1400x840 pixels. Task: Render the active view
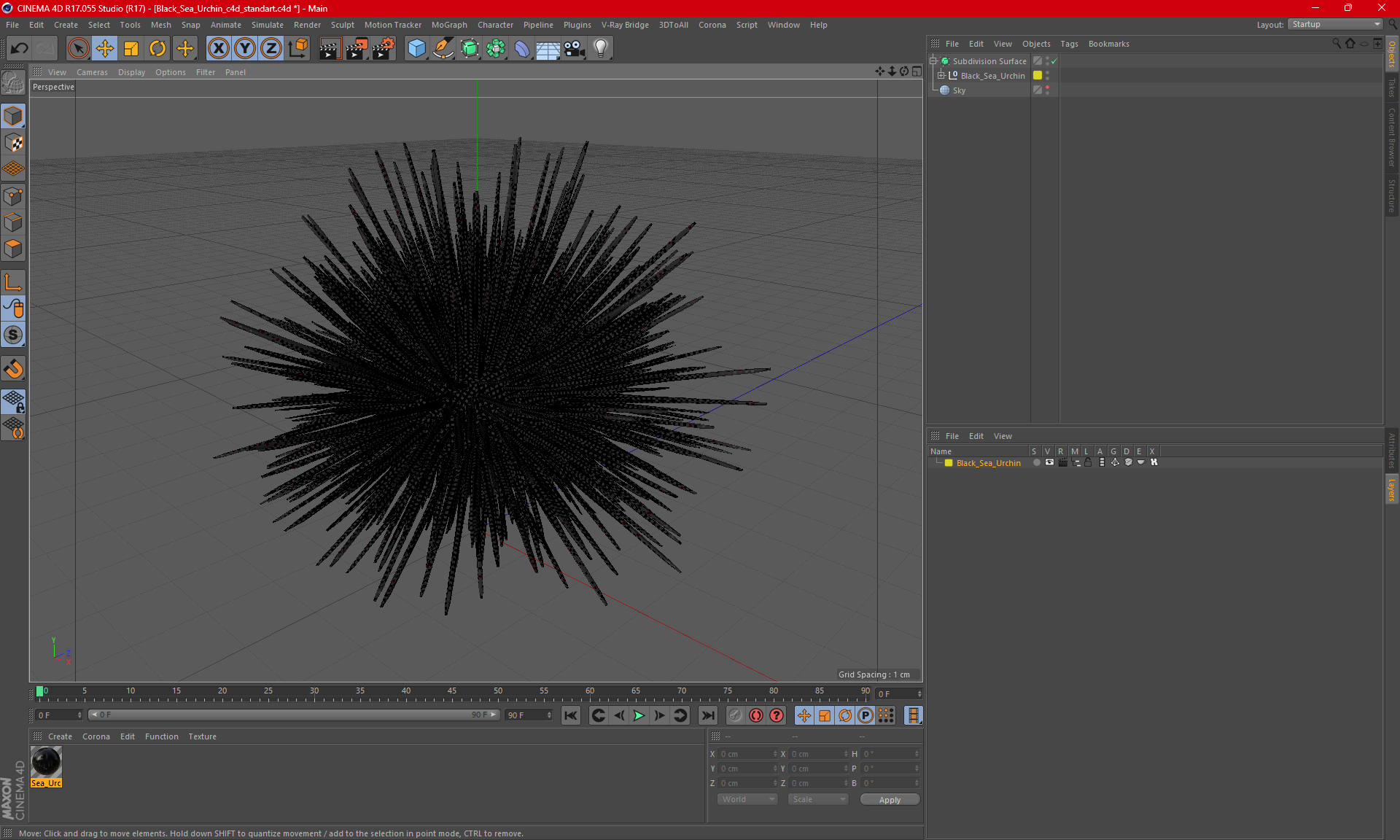(330, 49)
